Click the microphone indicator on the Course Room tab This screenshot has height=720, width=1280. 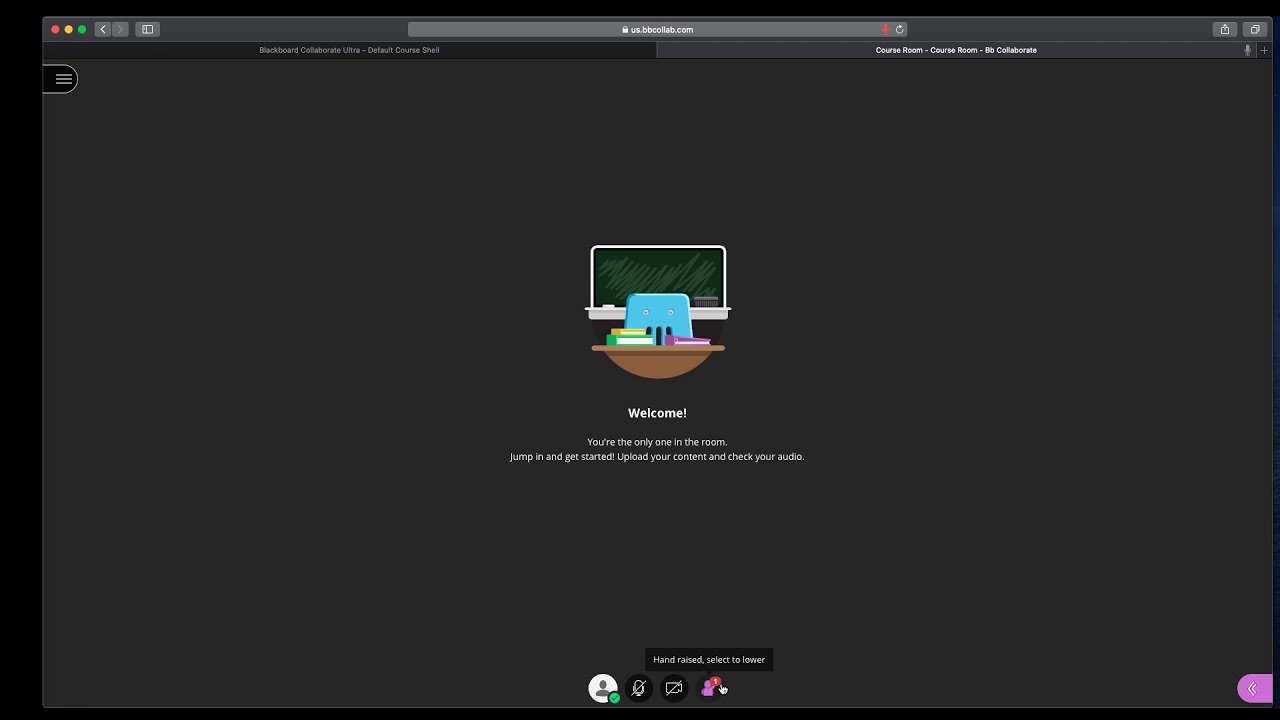click(x=1247, y=50)
